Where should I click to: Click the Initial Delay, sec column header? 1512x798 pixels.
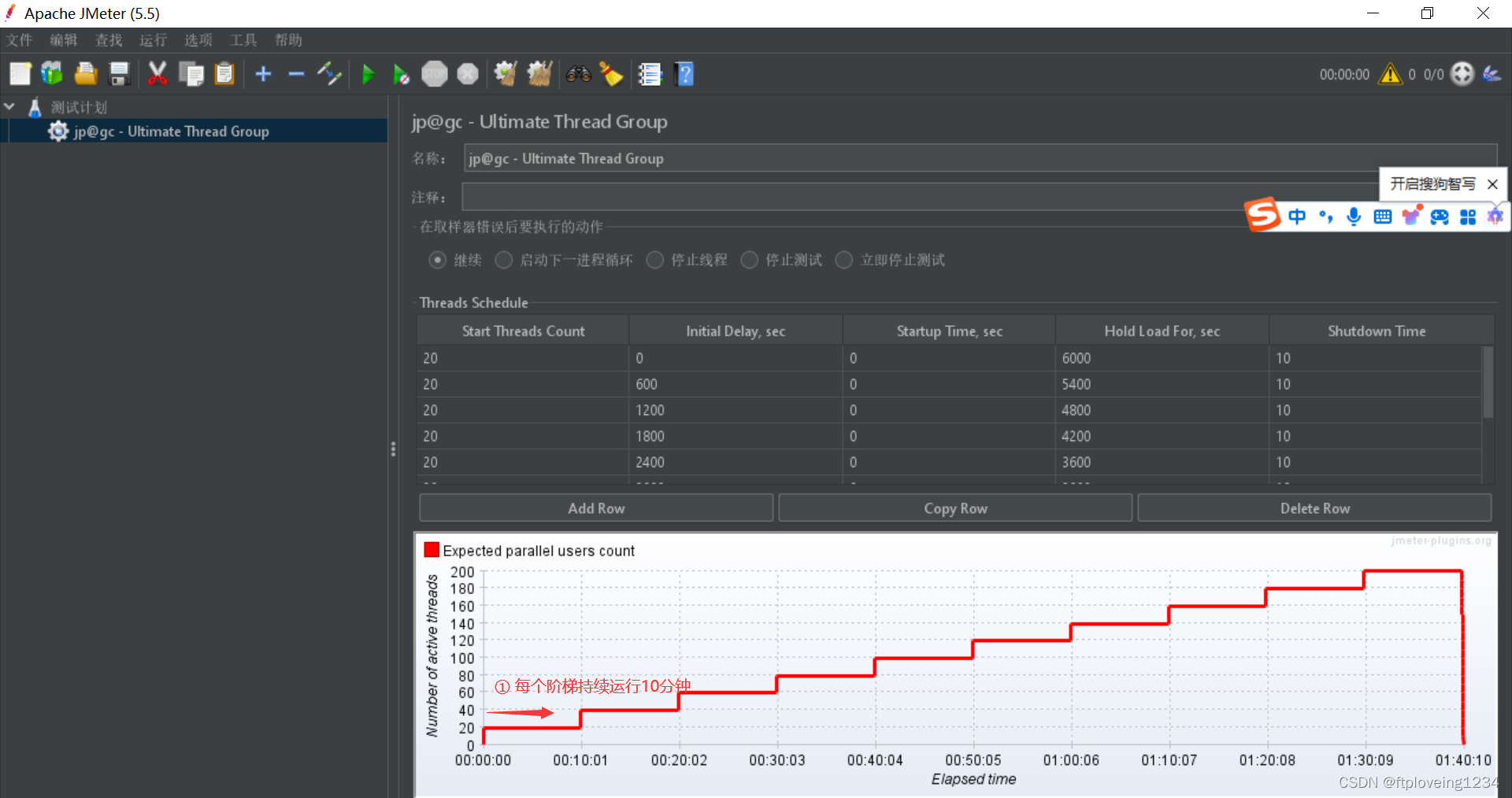point(736,331)
